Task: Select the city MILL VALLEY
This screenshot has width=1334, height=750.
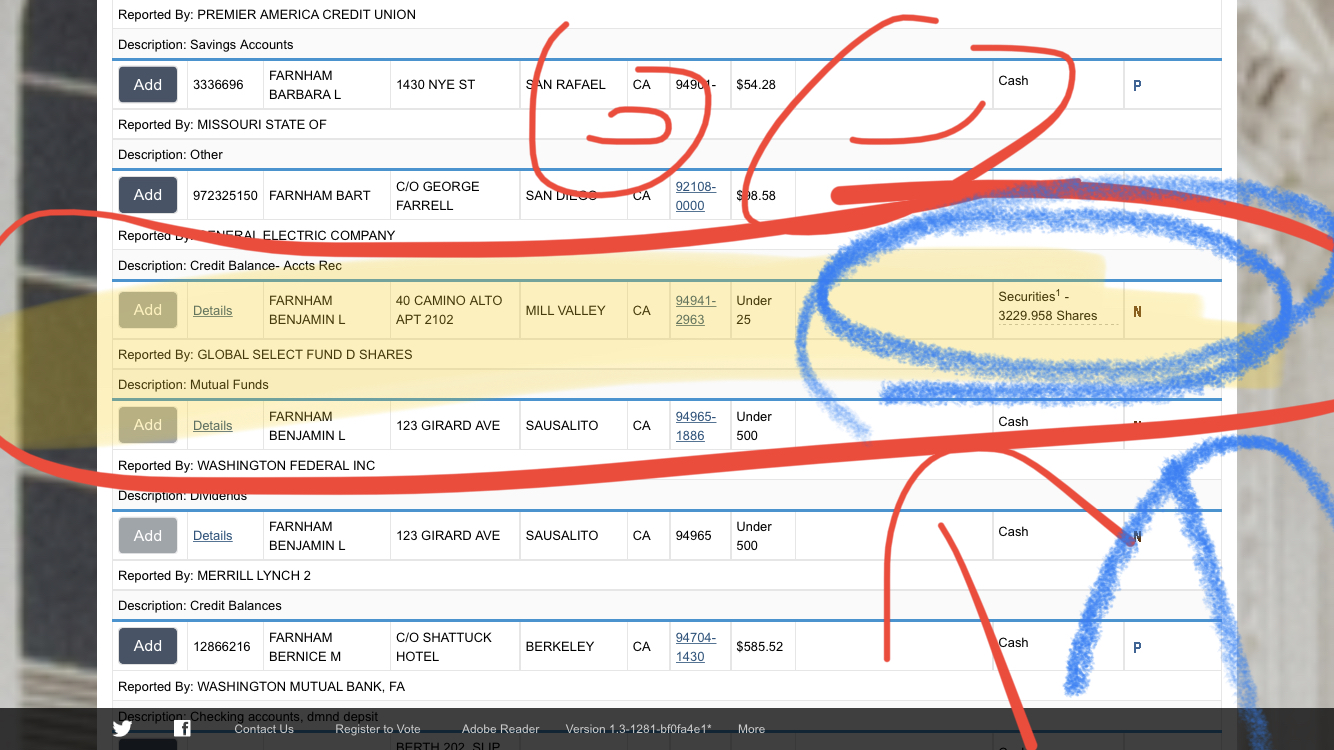Action: point(566,311)
